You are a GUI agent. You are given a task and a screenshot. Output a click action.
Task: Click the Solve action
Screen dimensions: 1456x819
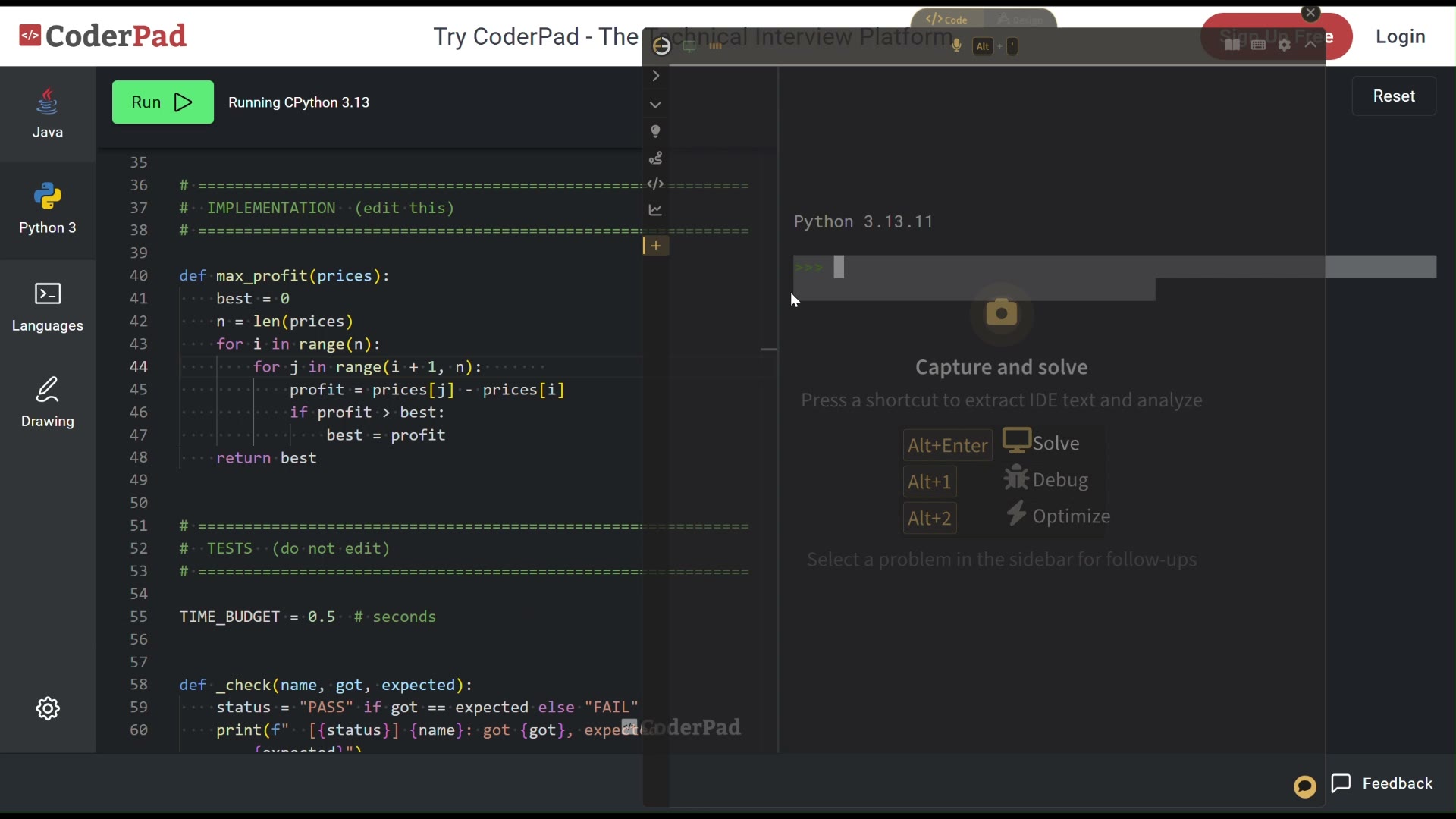click(1041, 442)
